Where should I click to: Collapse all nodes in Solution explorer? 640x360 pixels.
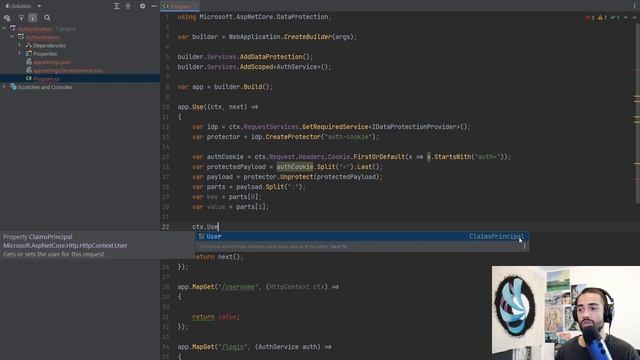(128, 6)
